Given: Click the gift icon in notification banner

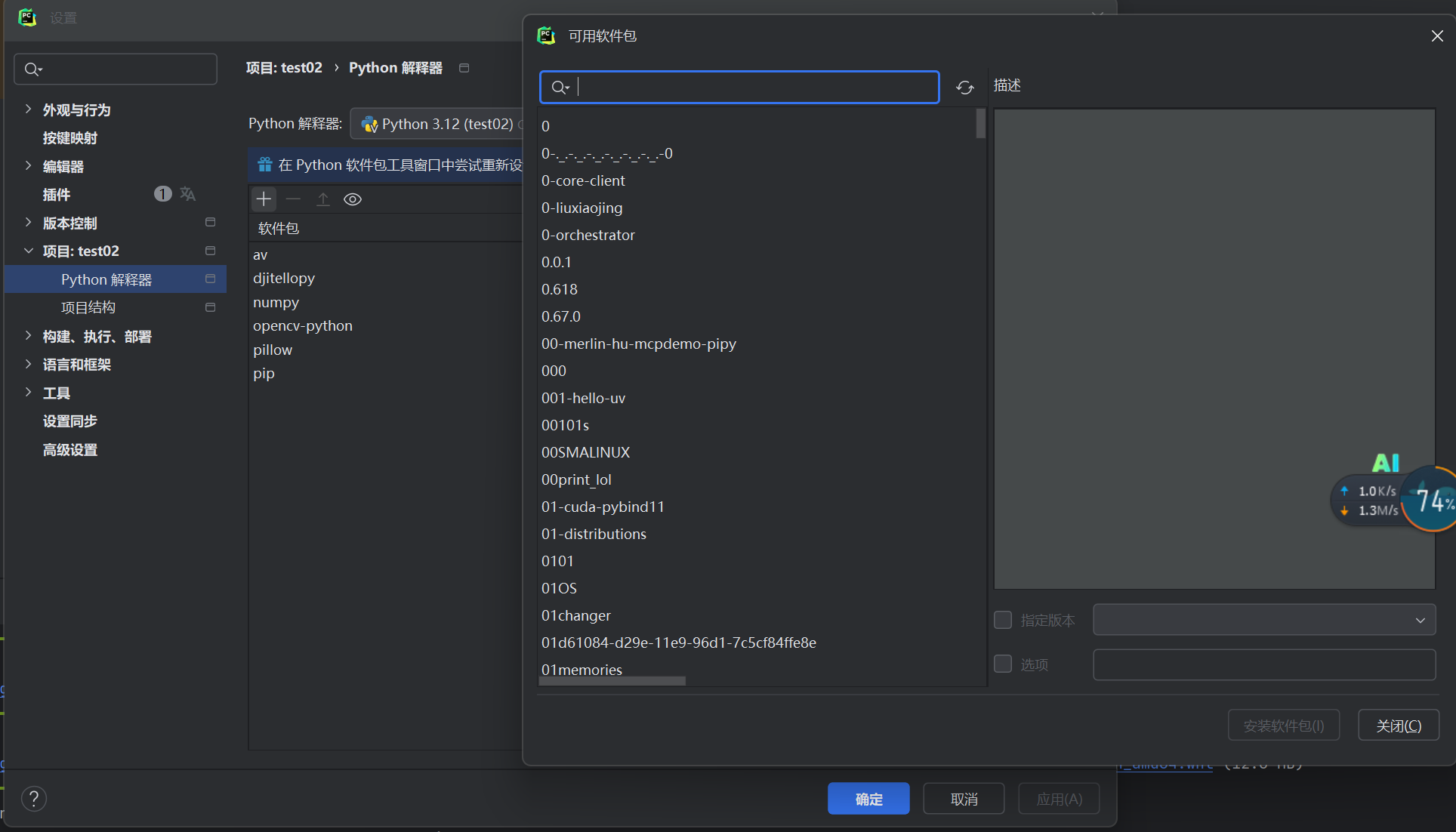Looking at the screenshot, I should (x=264, y=165).
